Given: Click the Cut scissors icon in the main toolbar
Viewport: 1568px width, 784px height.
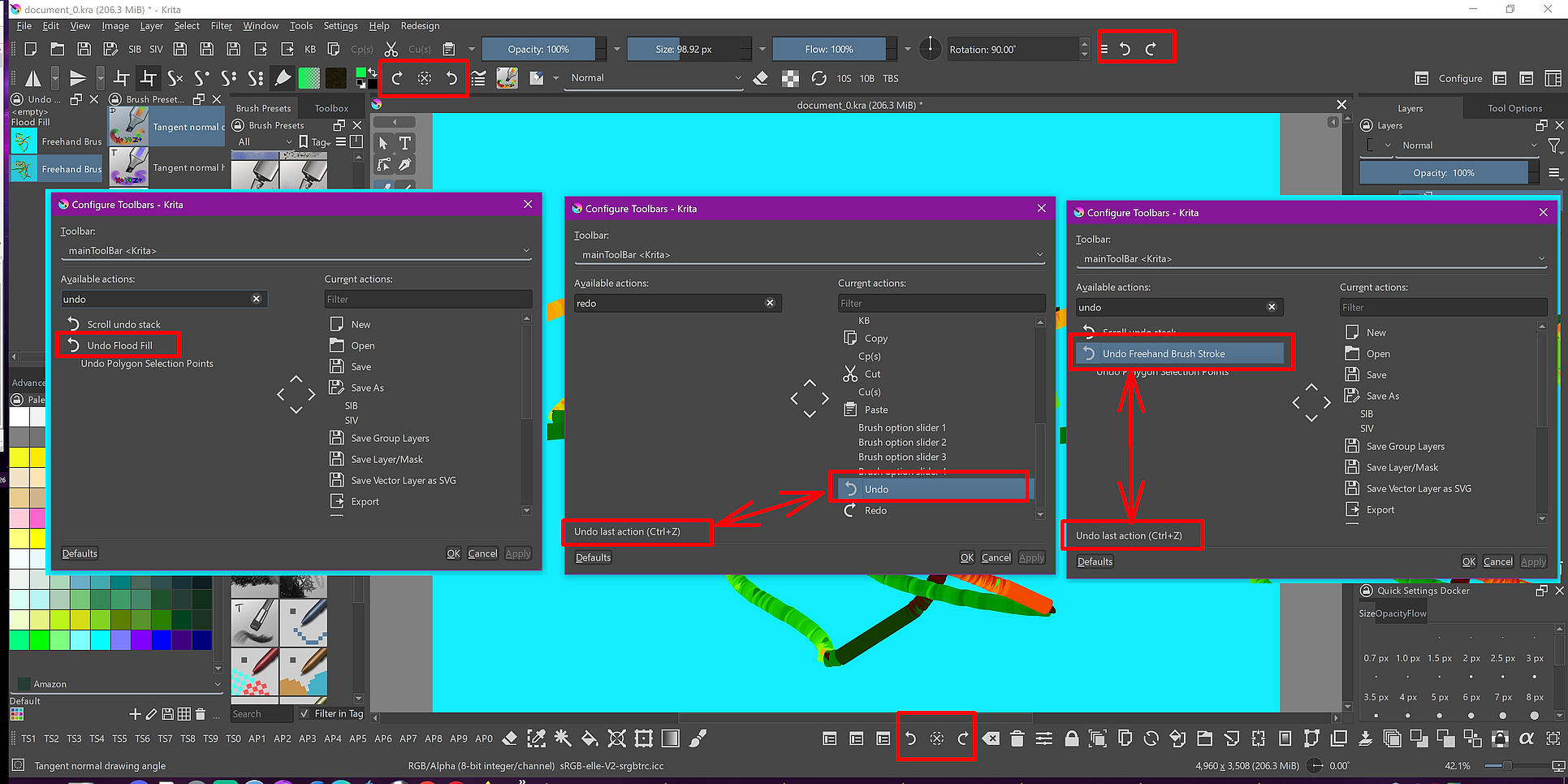Looking at the screenshot, I should point(391,50).
